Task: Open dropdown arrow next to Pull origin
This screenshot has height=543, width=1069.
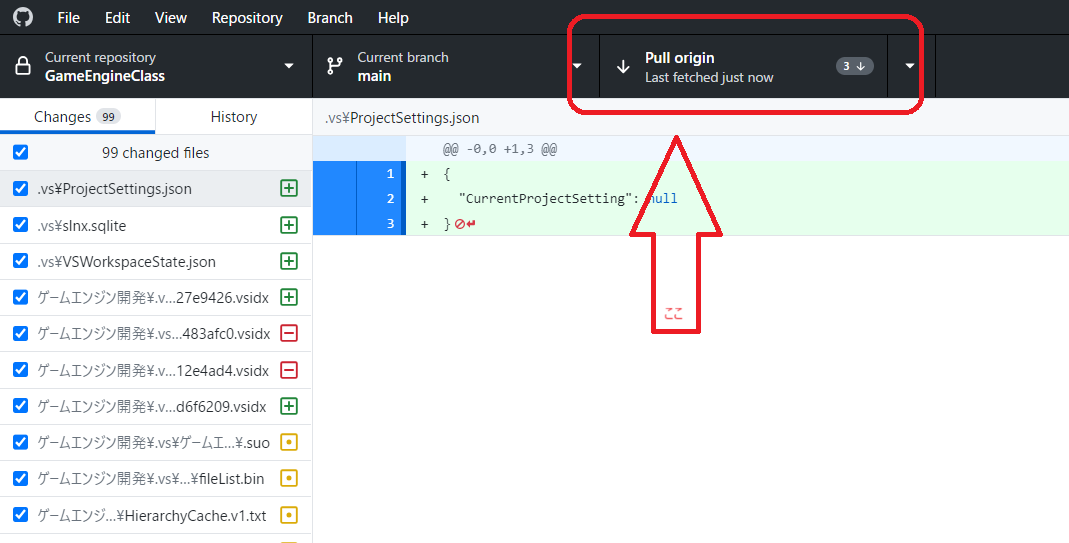Action: (909, 67)
